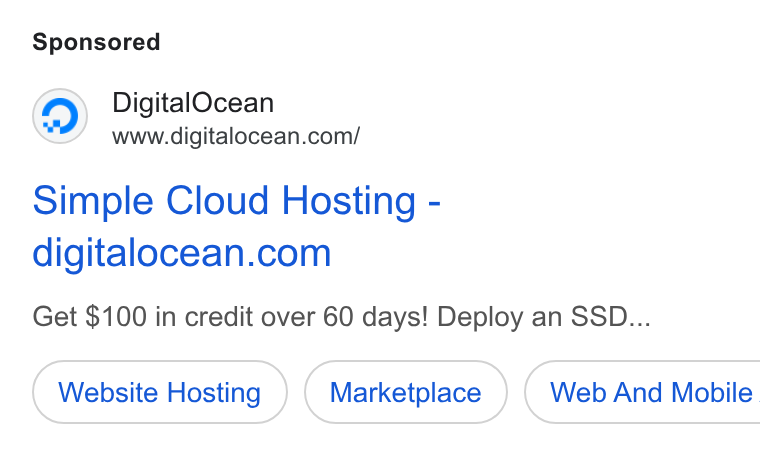Select the Website Hosting chip
The width and height of the screenshot is (760, 456).
(160, 392)
